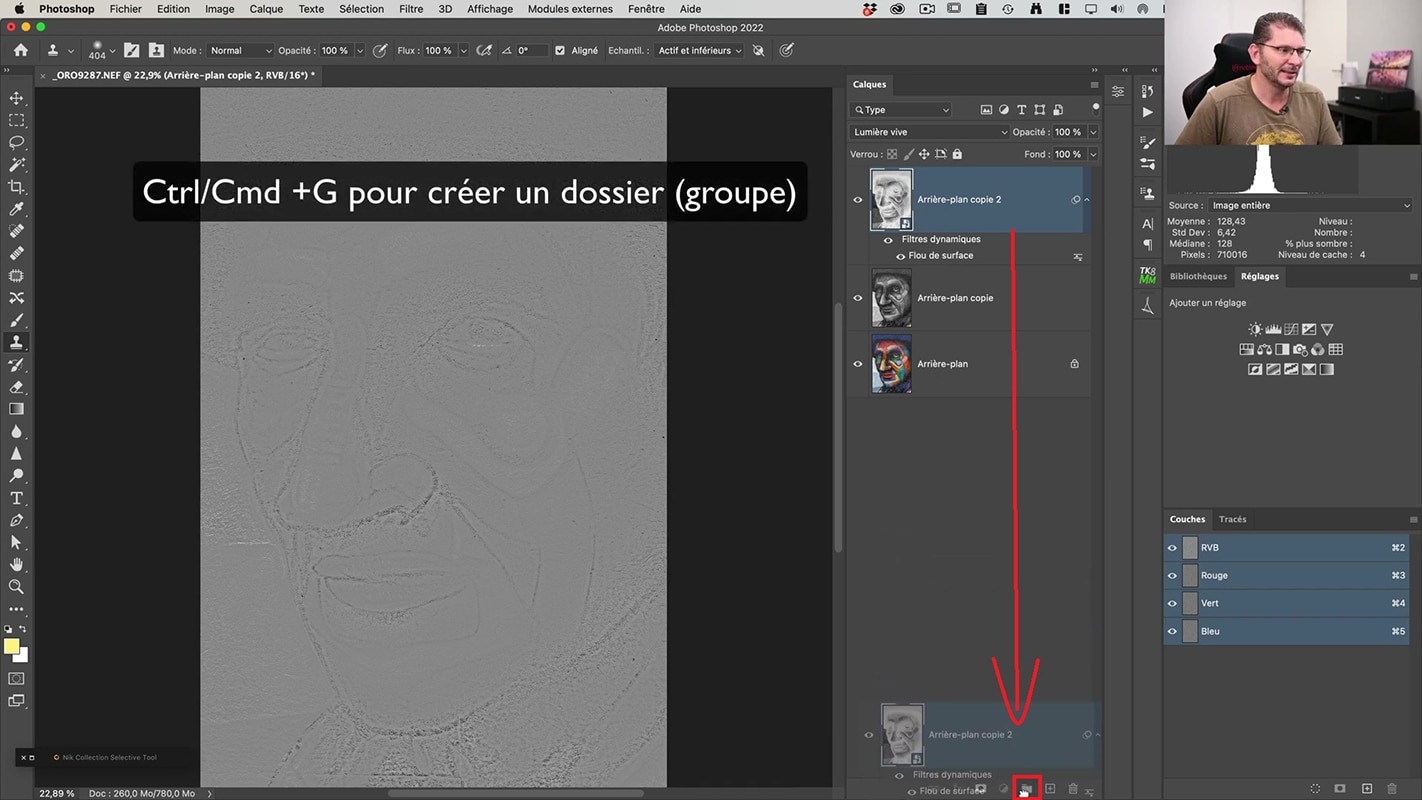Select the Crop tool
Image resolution: width=1422 pixels, height=800 pixels.
click(x=16, y=187)
